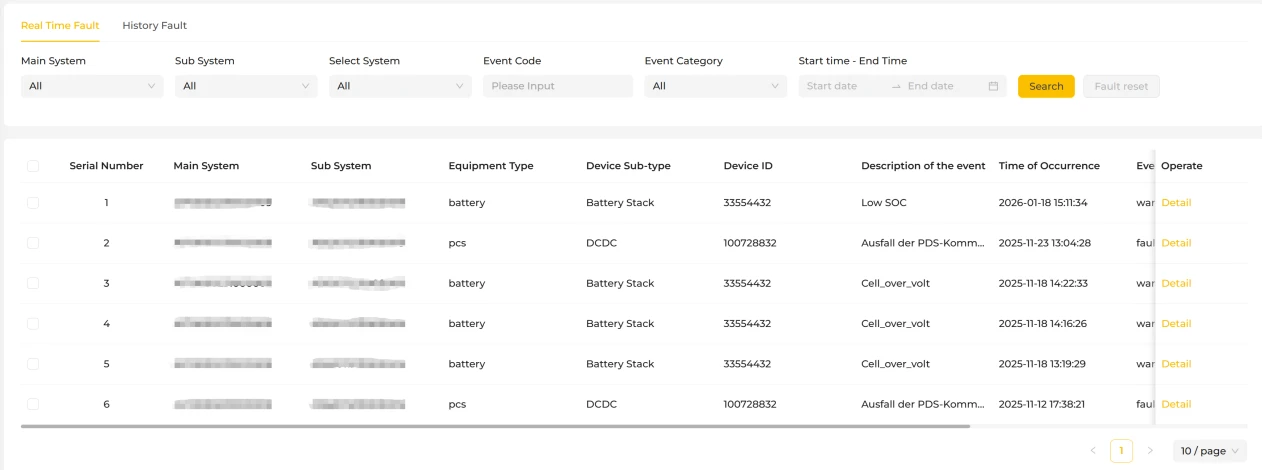
Task: Click the Main System column header
Action: pos(206,166)
